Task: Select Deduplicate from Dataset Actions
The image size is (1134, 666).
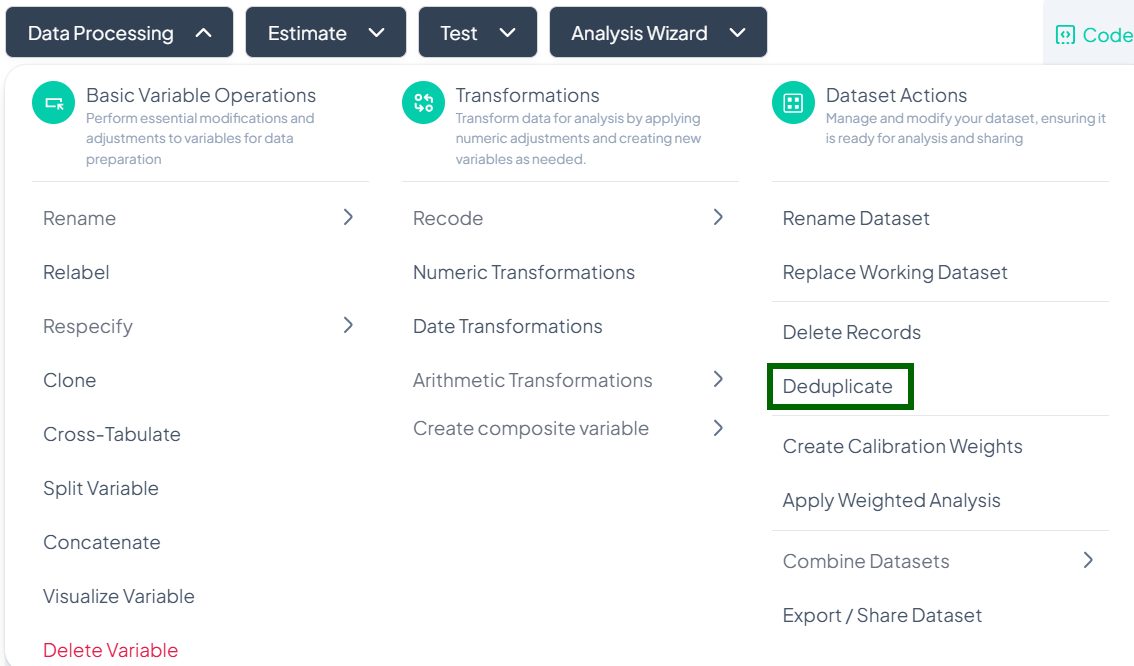Action: [x=838, y=387]
